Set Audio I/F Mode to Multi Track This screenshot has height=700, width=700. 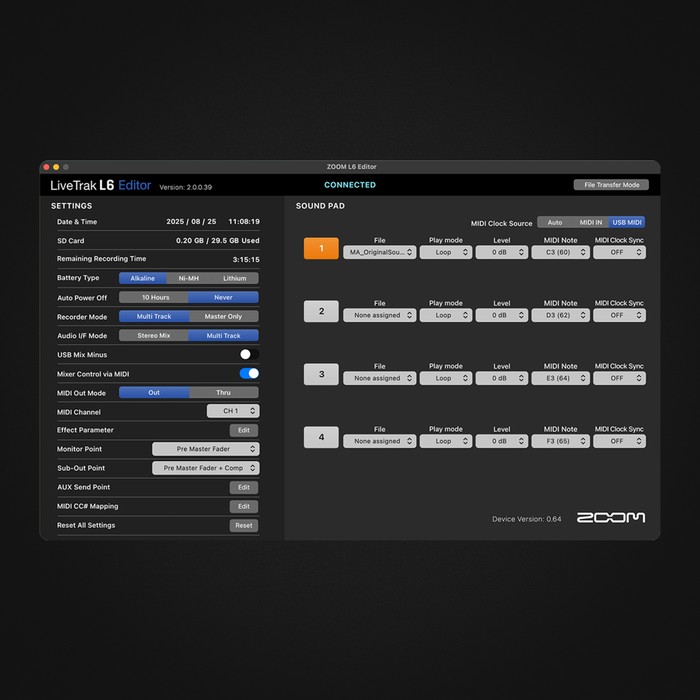tap(223, 335)
